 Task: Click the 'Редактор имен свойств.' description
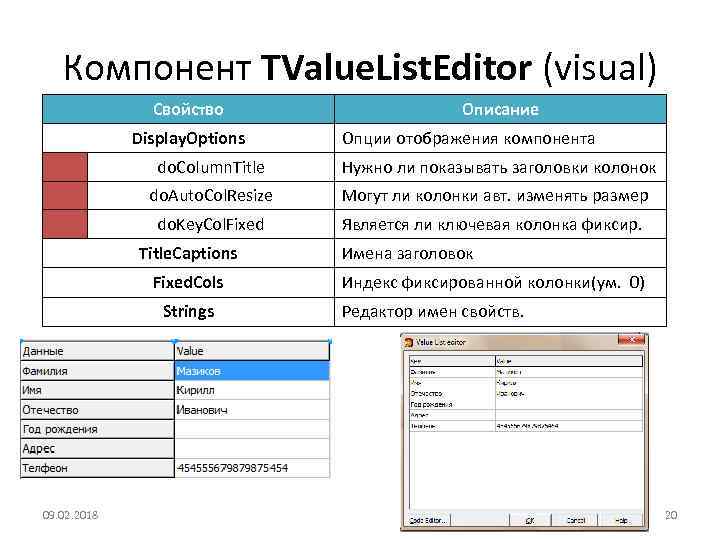(433, 312)
